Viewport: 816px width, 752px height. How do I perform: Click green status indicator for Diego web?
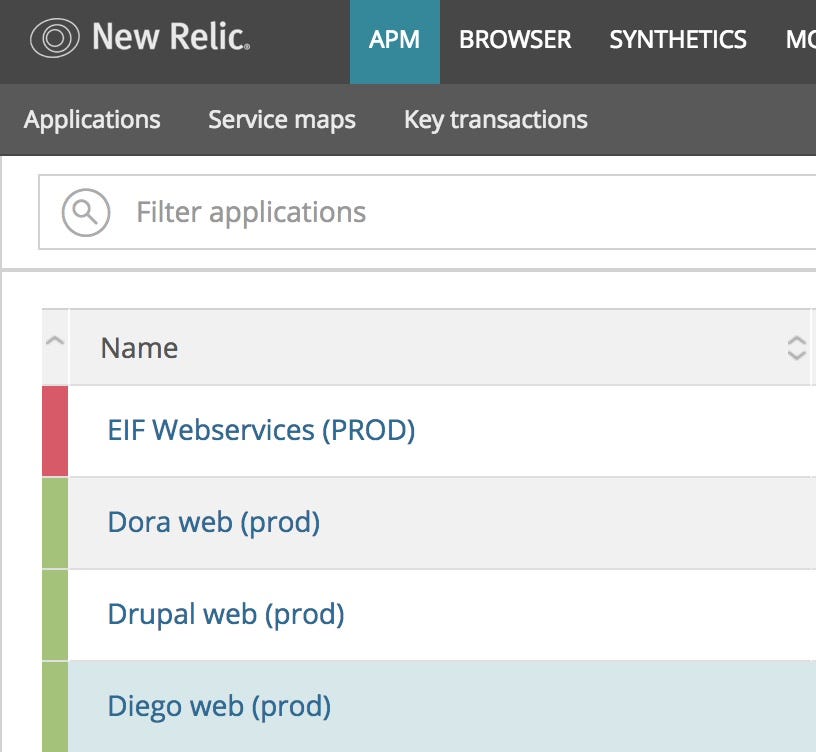point(55,707)
